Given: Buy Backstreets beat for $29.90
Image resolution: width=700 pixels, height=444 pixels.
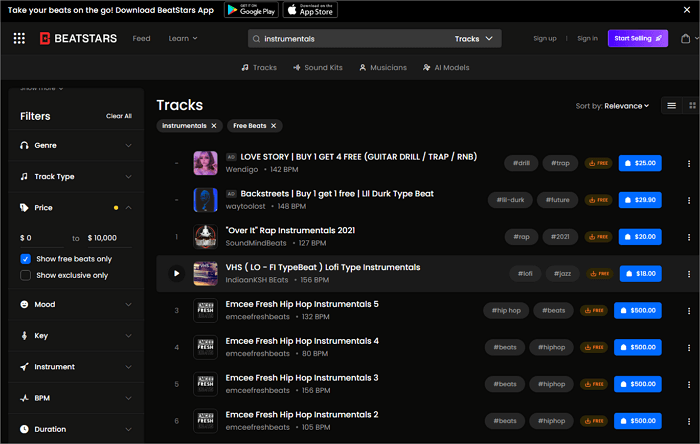Looking at the screenshot, I should click(639, 200).
